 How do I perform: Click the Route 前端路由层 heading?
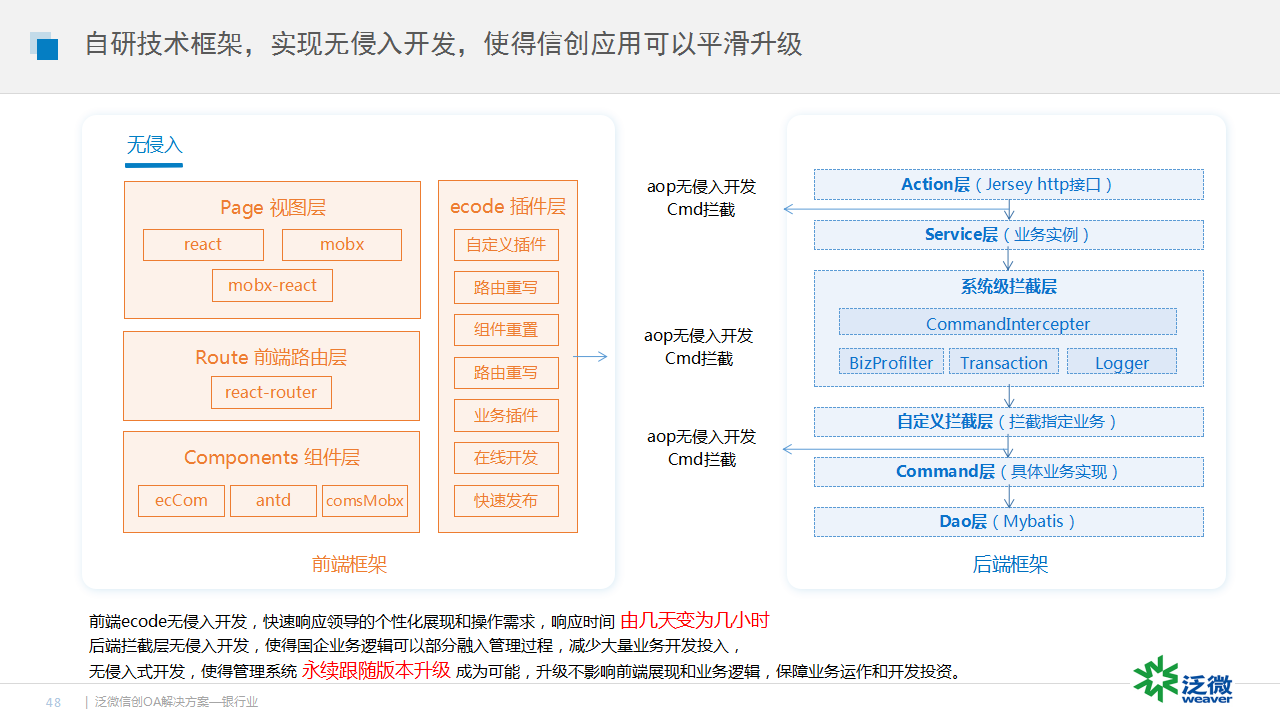[x=271, y=358]
